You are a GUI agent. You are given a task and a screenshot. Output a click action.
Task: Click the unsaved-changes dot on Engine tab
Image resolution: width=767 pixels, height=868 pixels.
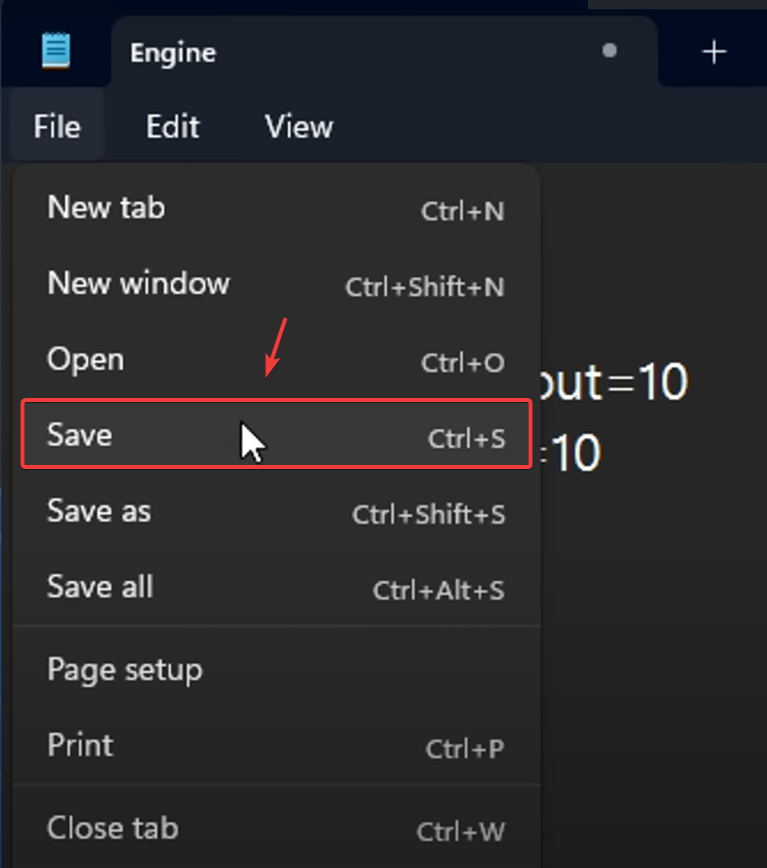coord(610,51)
